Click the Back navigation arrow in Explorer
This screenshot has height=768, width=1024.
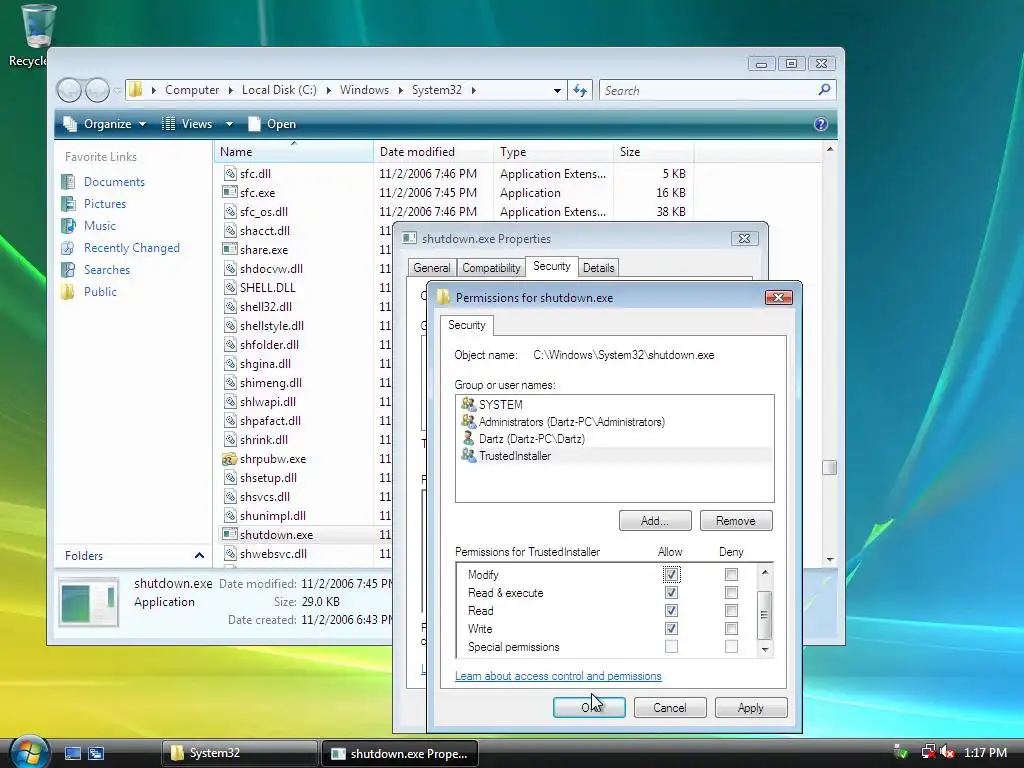point(70,90)
